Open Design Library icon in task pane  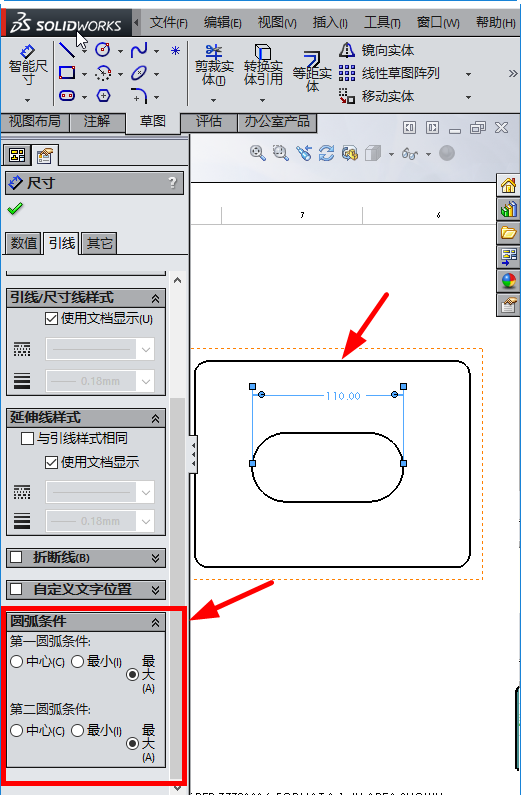(x=508, y=209)
